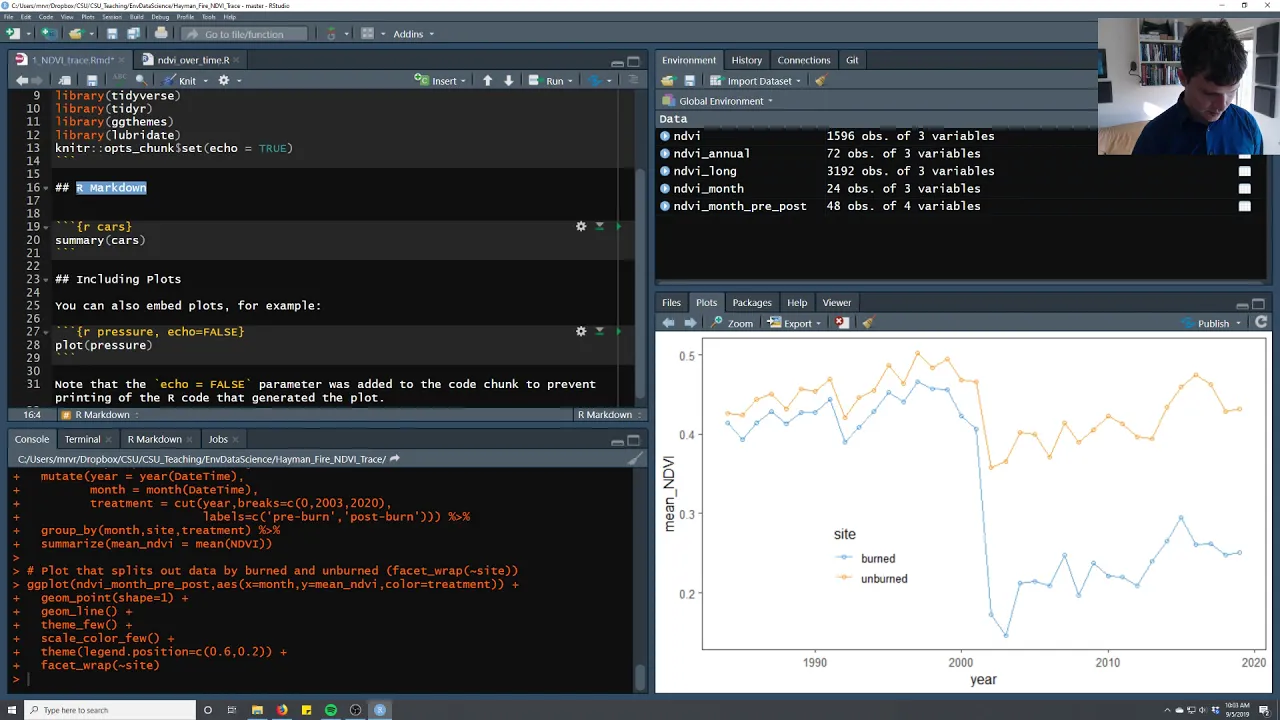Save workspace icon in Environment pane
Viewport: 1280px width, 720px height.
pyautogui.click(x=689, y=81)
